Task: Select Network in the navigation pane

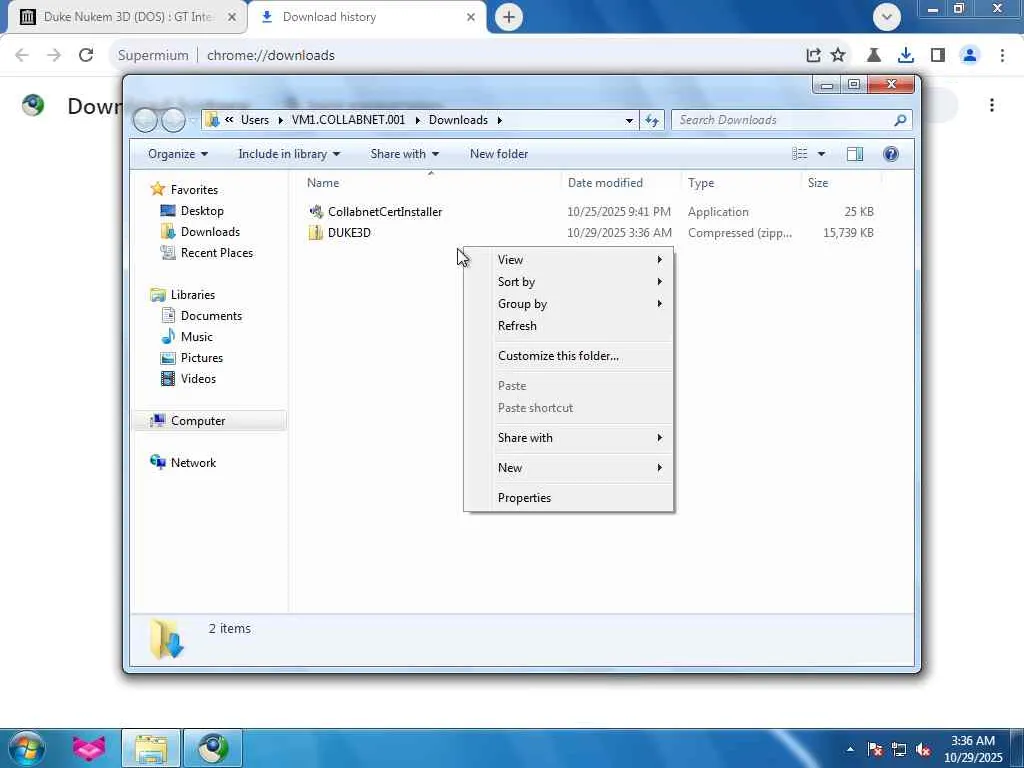Action: coord(193,462)
